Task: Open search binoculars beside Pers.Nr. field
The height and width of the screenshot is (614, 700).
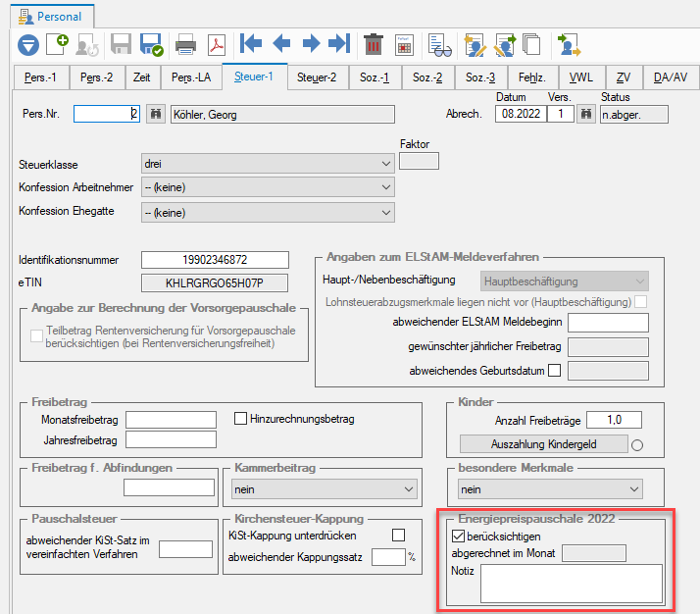Action: tap(156, 114)
